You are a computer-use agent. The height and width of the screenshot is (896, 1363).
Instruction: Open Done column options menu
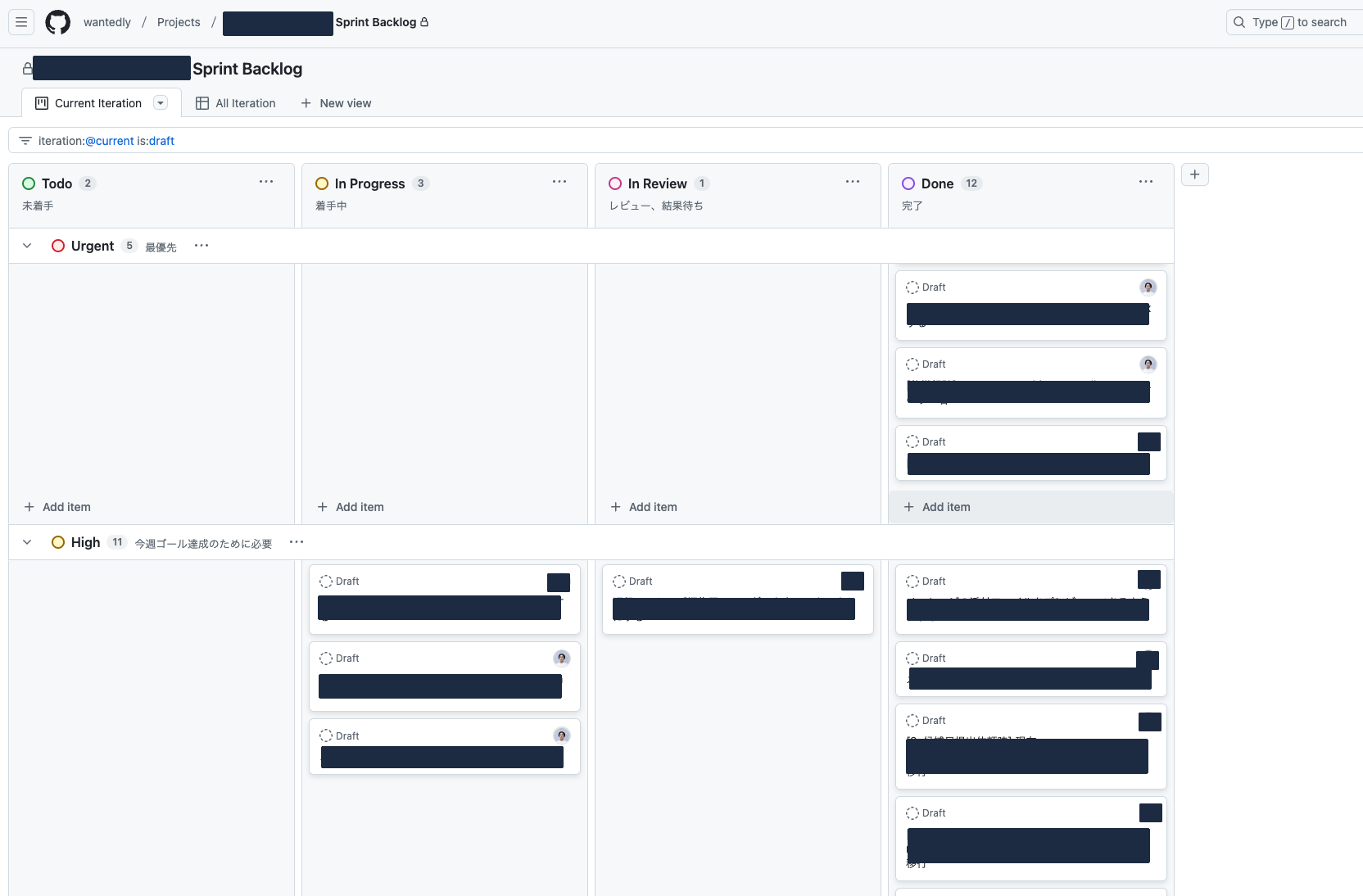pos(1146,182)
